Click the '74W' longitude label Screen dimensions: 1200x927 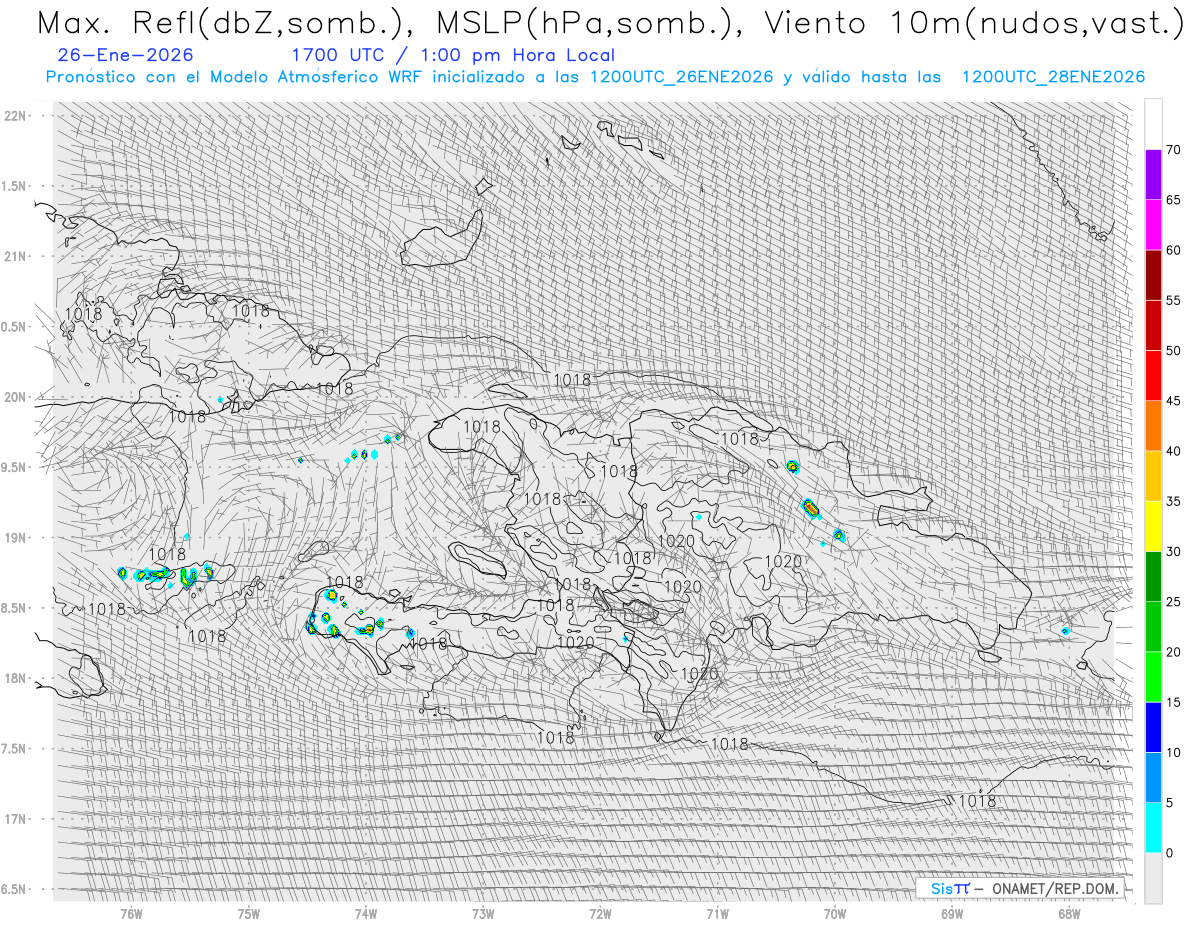[366, 913]
